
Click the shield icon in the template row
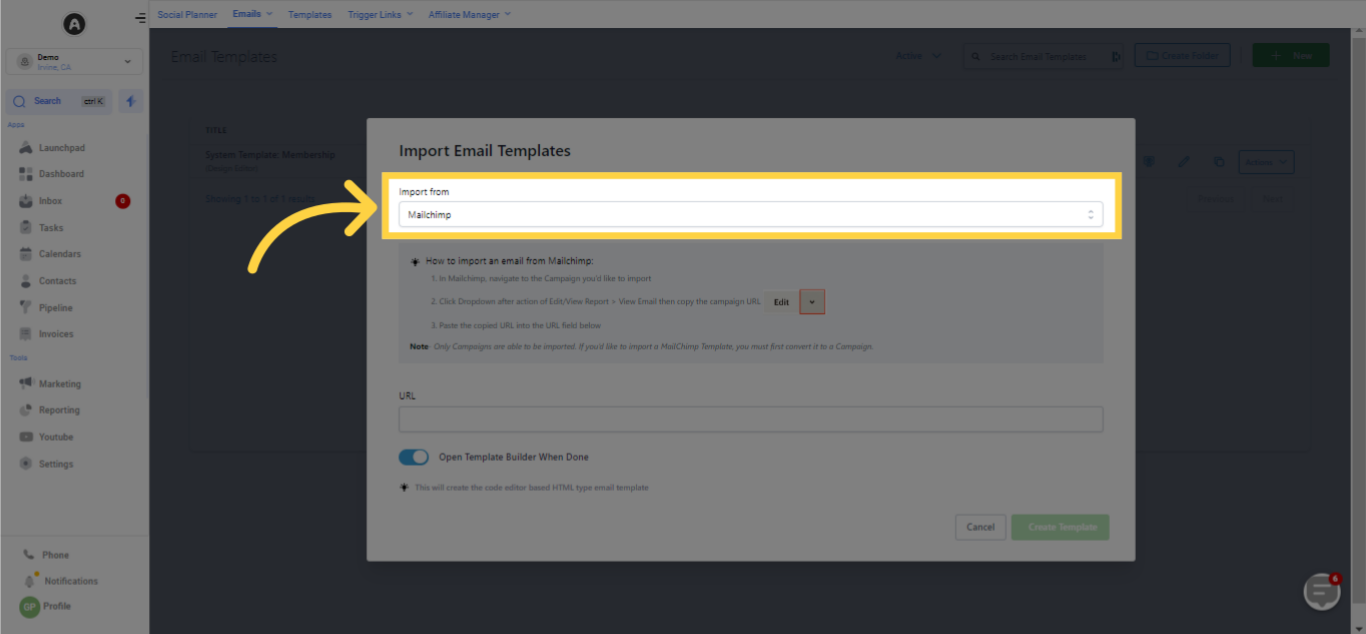click(1149, 161)
